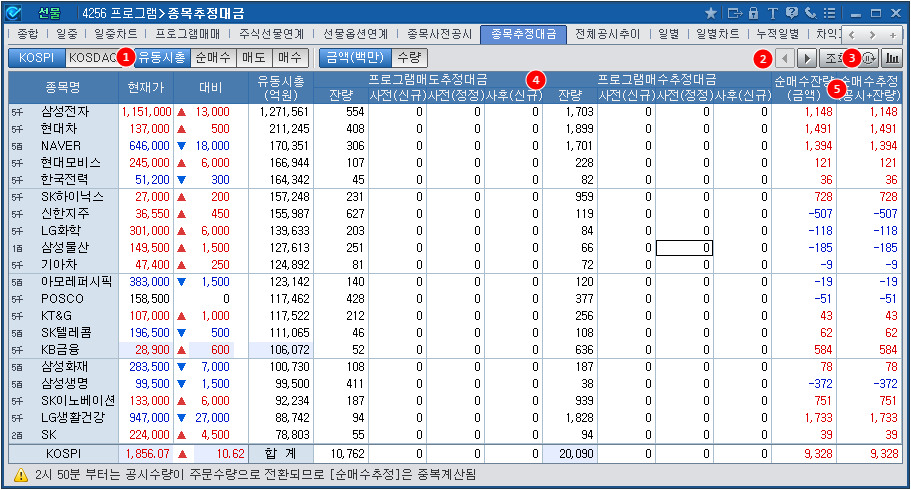Select the 삼성전자 row name
The height and width of the screenshot is (490, 911).
(65, 112)
